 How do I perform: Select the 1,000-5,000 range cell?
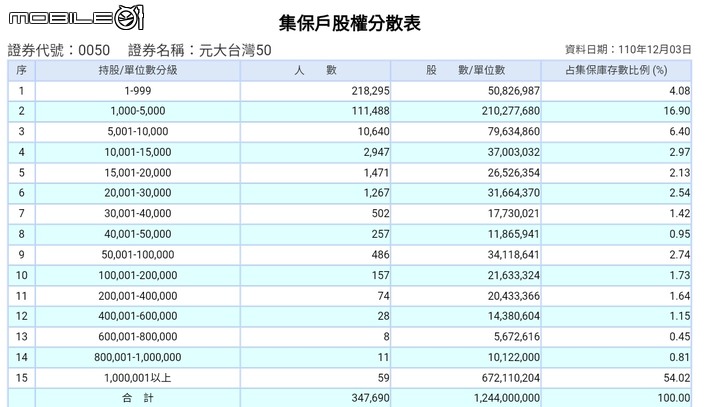coord(138,111)
